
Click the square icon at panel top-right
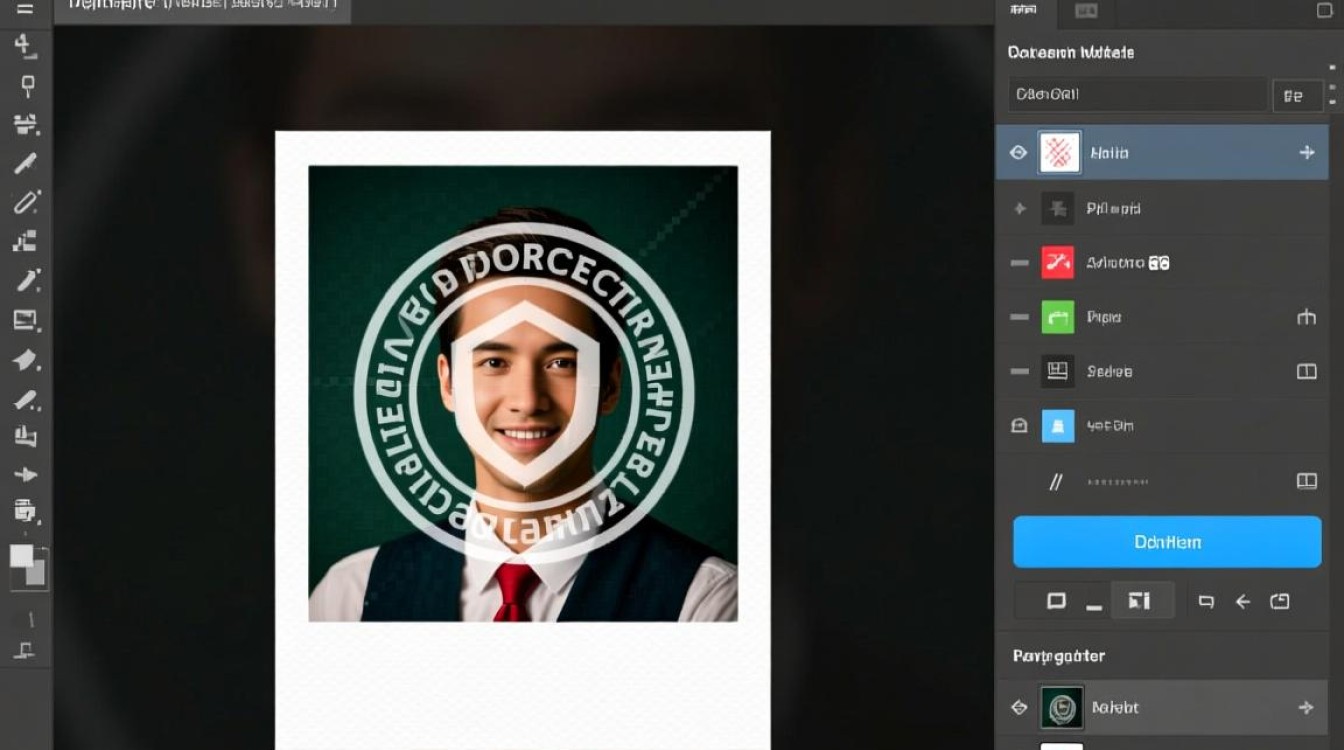(x=1324, y=11)
